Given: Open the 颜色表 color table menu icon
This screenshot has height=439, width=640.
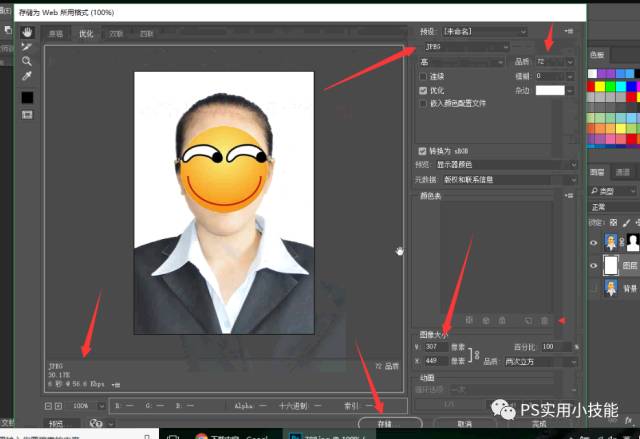Looking at the screenshot, I should click(x=569, y=196).
